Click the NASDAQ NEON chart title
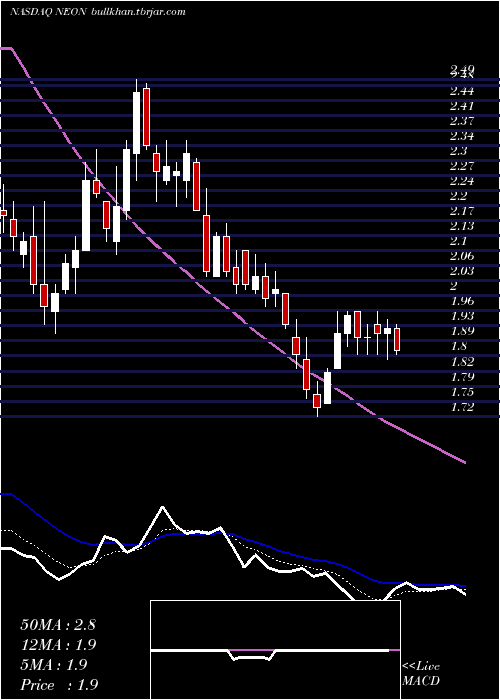 [x=48, y=12]
